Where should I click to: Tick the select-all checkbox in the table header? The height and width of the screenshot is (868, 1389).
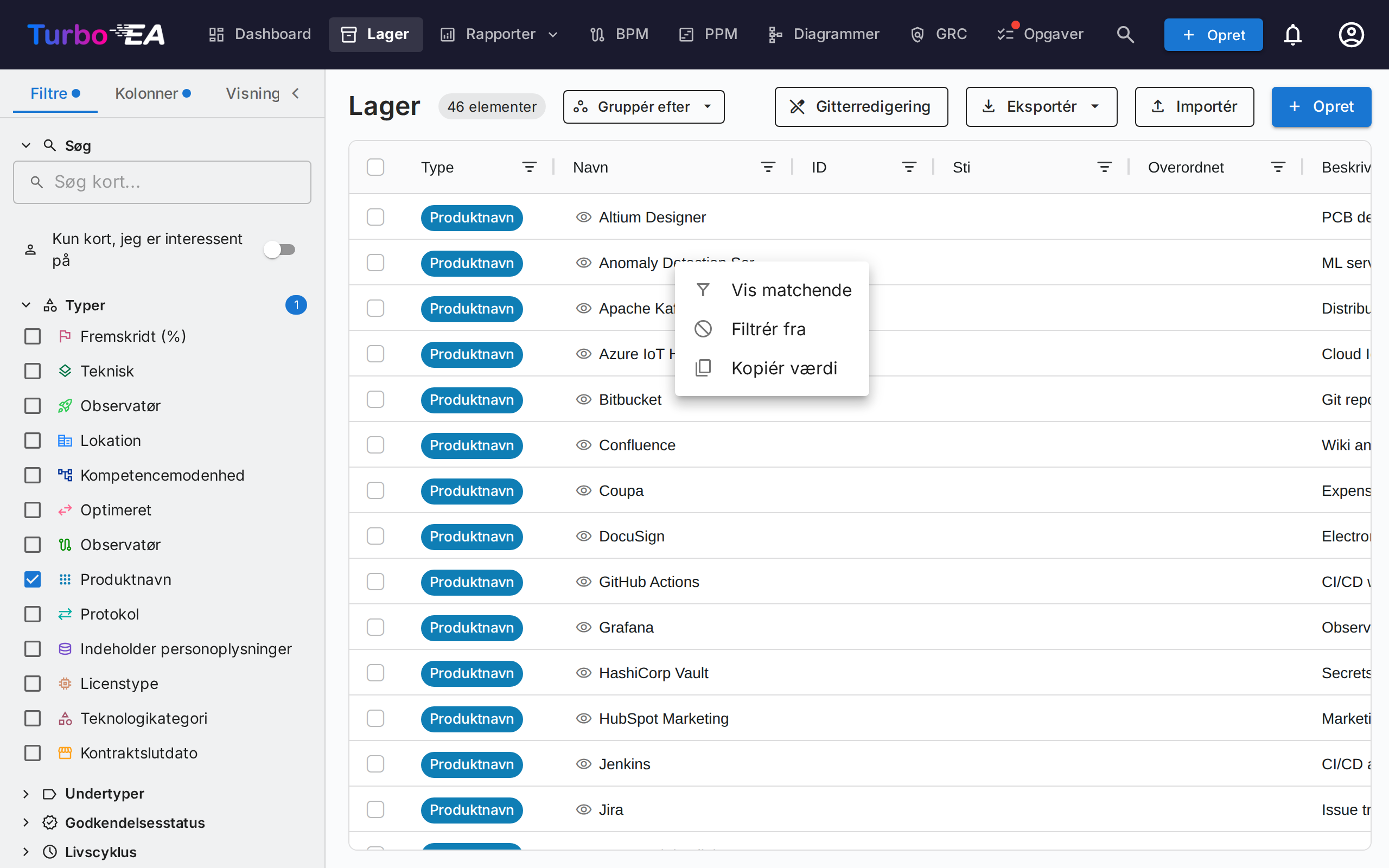coord(375,167)
